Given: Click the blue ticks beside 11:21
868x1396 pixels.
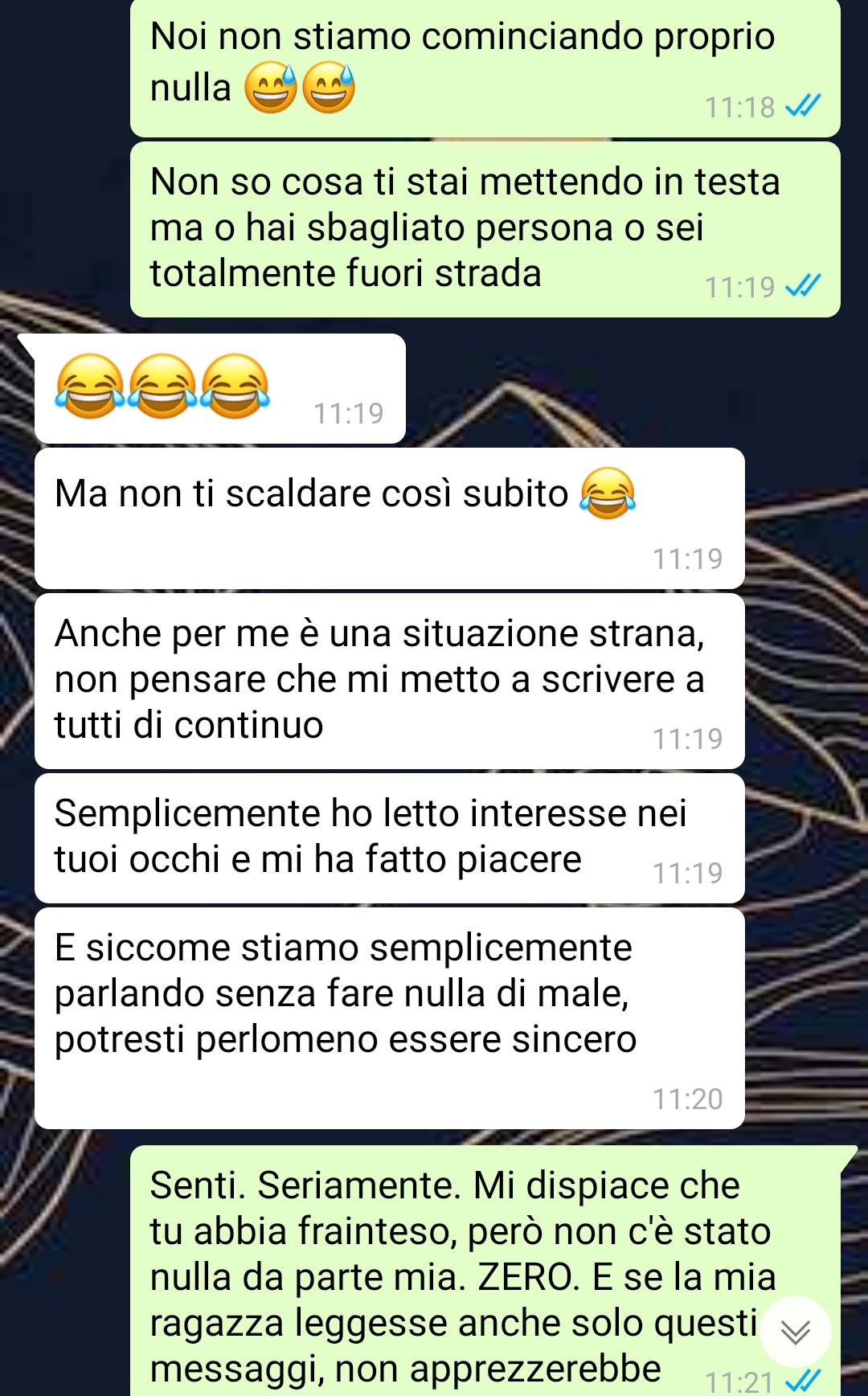Looking at the screenshot, I should tap(802, 1381).
